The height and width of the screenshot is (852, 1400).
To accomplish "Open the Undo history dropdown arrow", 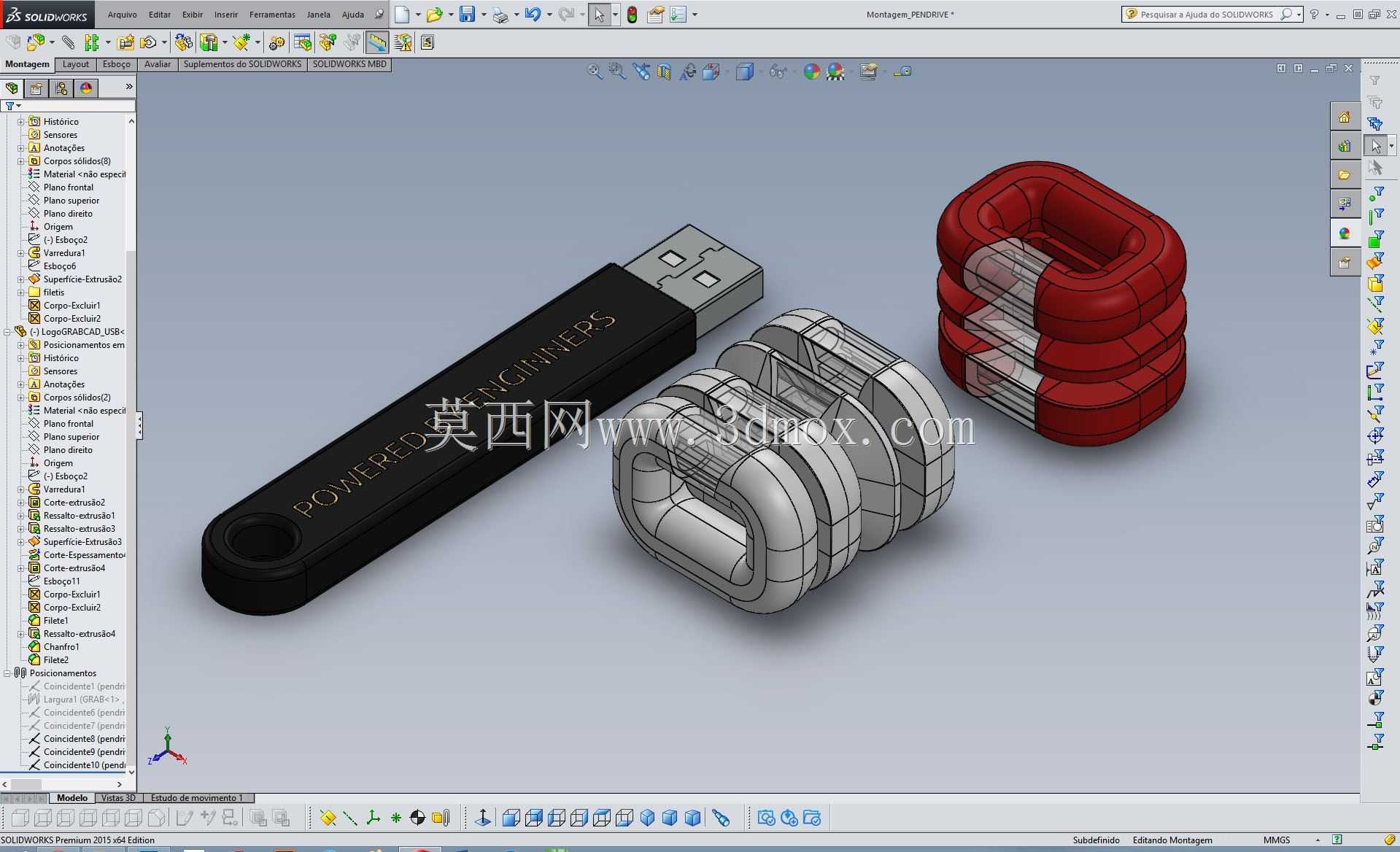I will [x=549, y=15].
